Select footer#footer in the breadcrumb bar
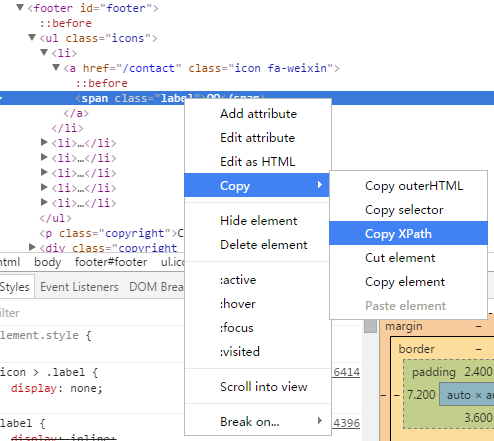494x441 pixels. [x=111, y=262]
